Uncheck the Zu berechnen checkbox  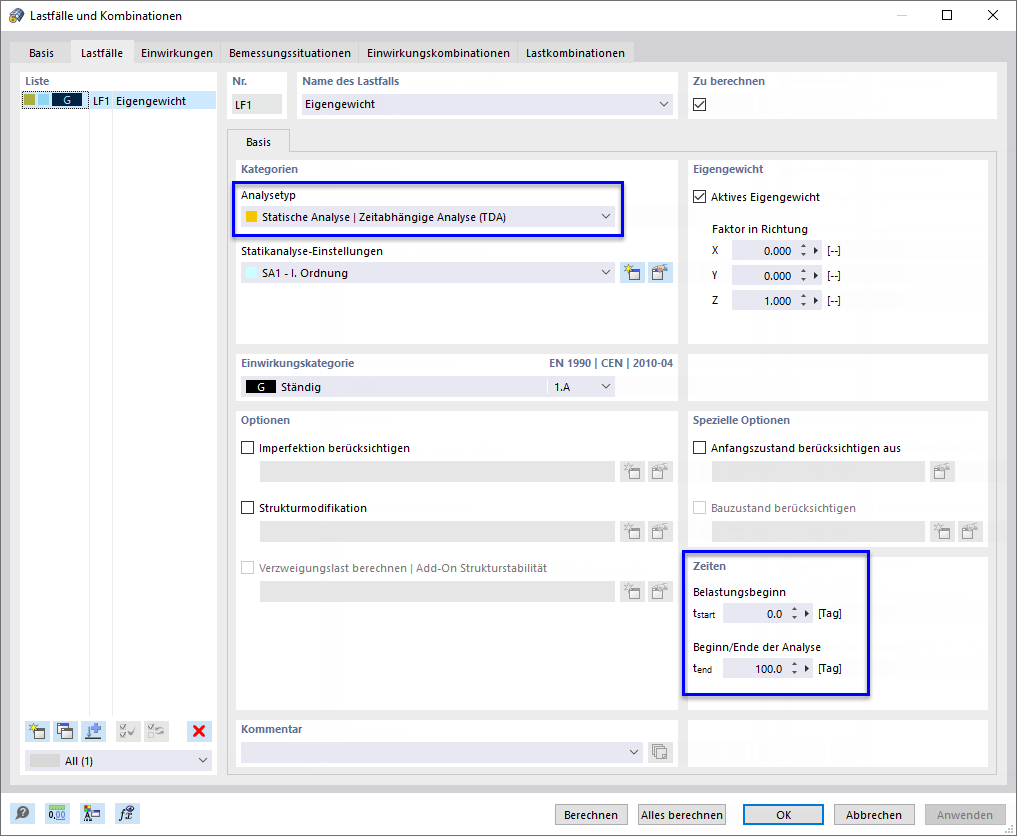(698, 102)
